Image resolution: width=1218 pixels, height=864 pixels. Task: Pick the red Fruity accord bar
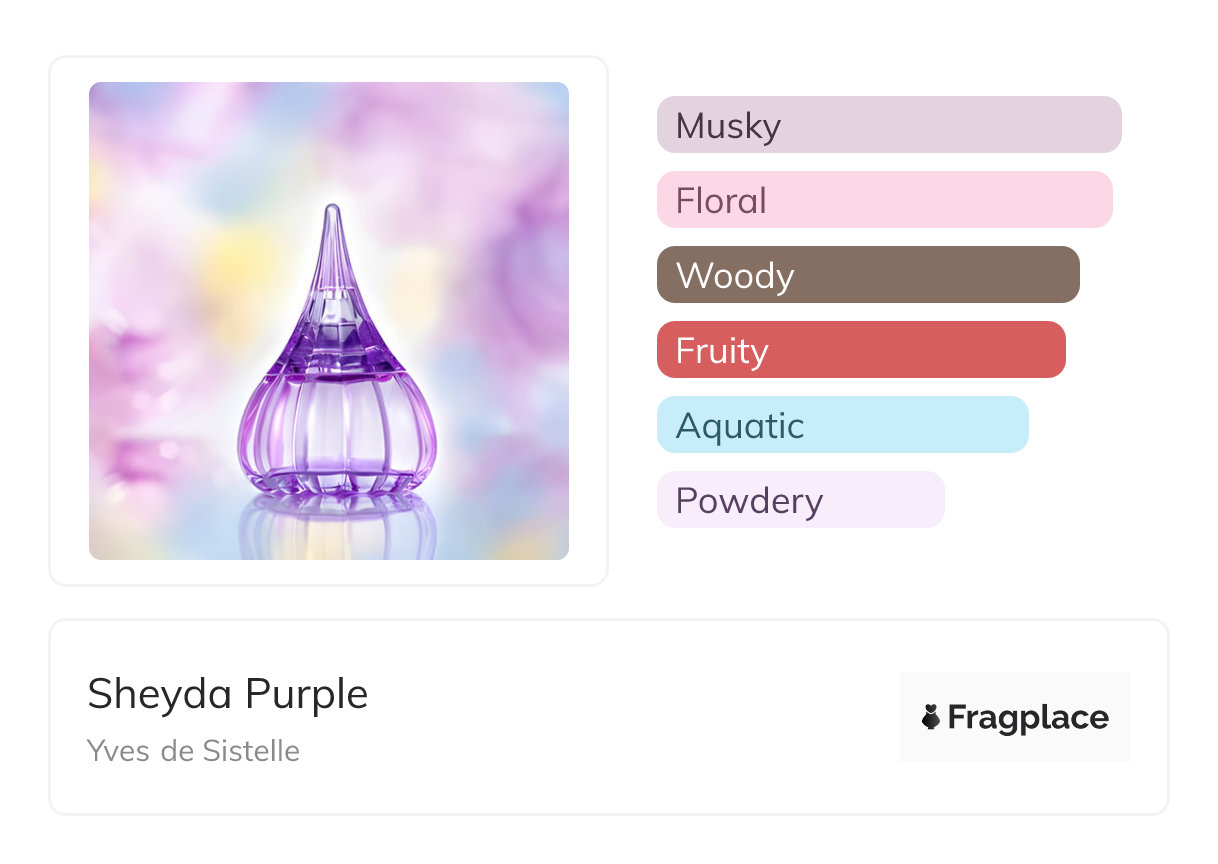[860, 350]
